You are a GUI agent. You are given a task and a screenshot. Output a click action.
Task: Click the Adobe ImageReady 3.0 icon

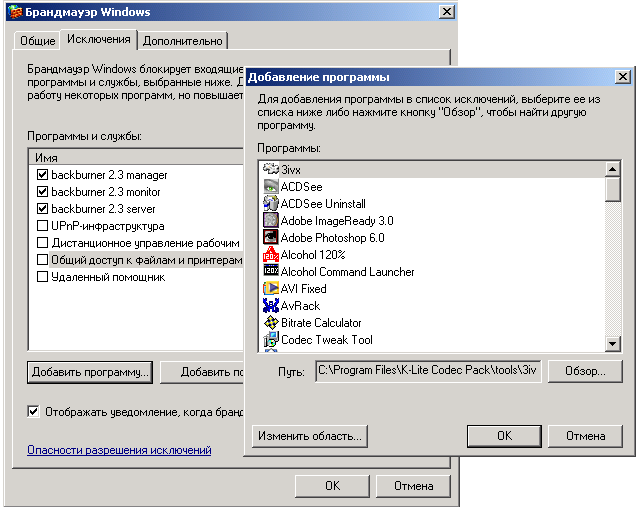pos(271,221)
